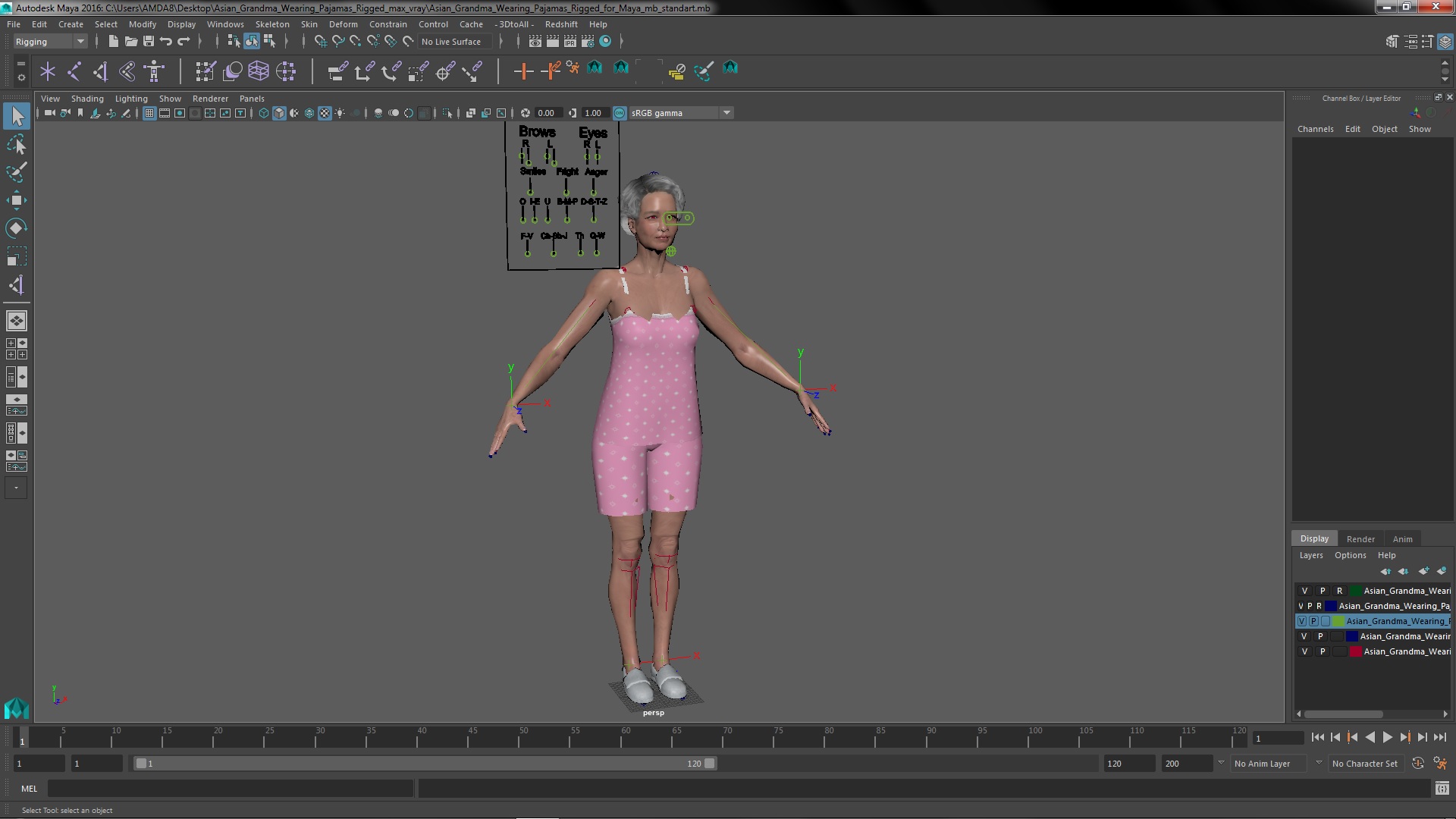1456x819 pixels.
Task: Toggle empty display type box of red layer
Action: click(x=1340, y=651)
